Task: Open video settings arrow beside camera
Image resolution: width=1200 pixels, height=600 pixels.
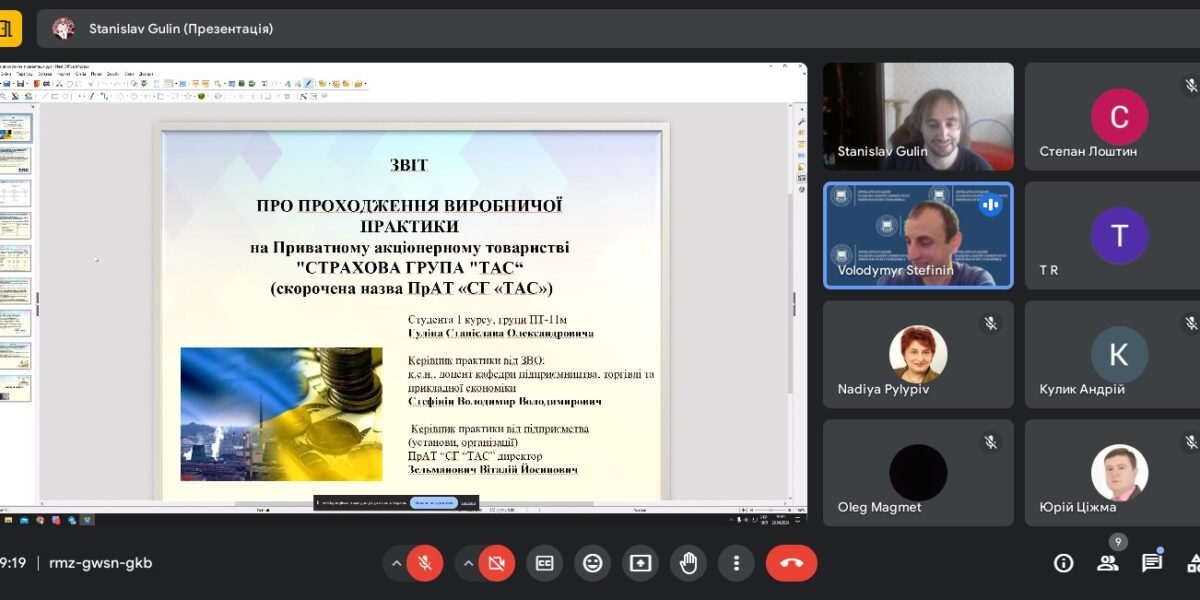Action: [x=468, y=563]
